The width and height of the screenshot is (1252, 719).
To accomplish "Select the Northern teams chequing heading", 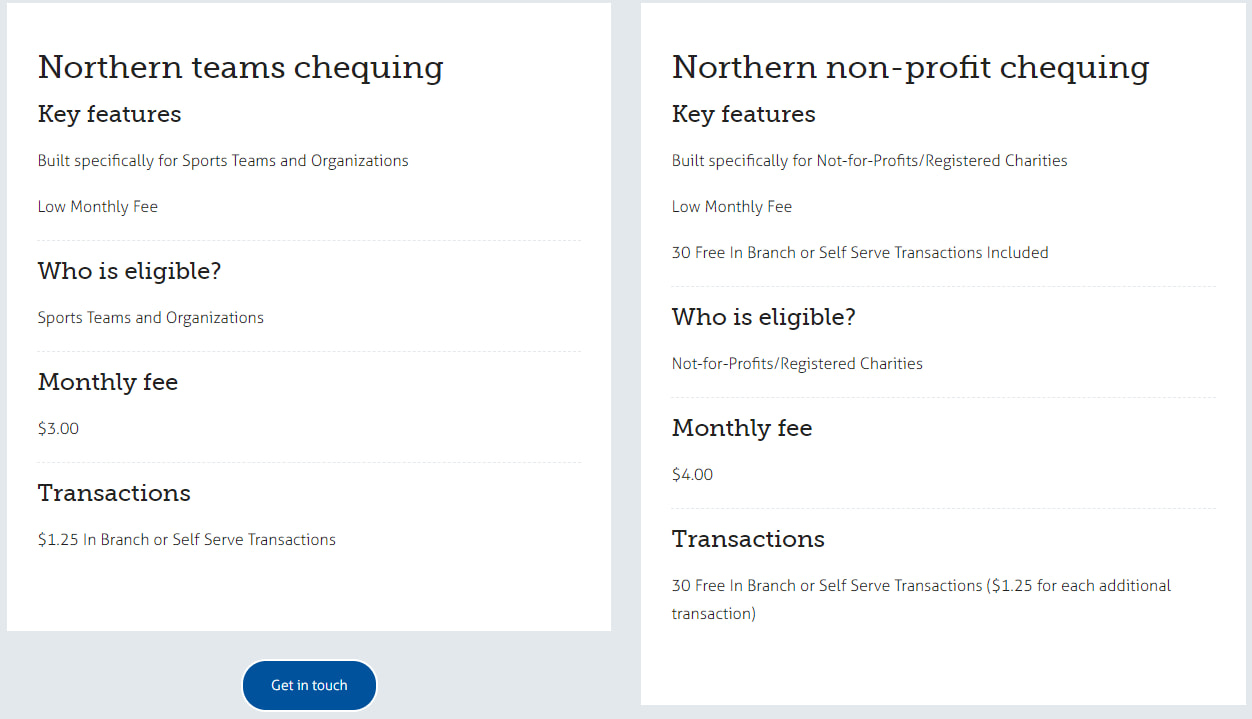I will (x=240, y=67).
